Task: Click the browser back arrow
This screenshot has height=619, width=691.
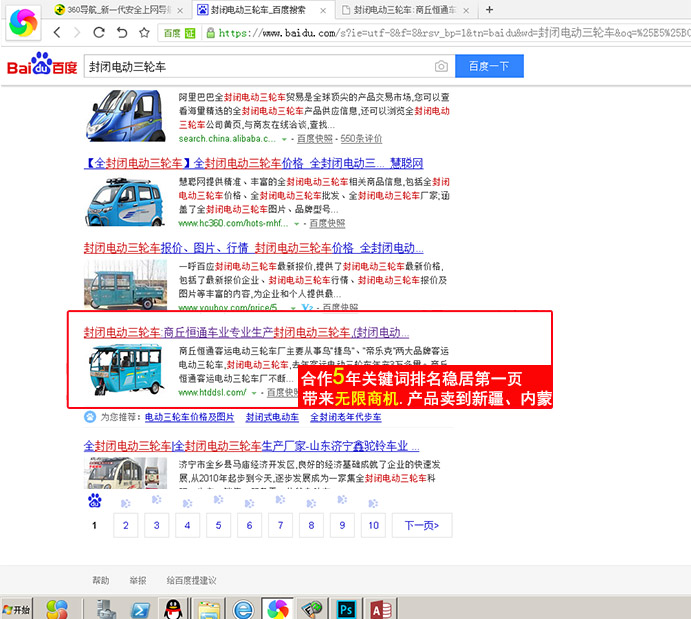Action: point(57,32)
